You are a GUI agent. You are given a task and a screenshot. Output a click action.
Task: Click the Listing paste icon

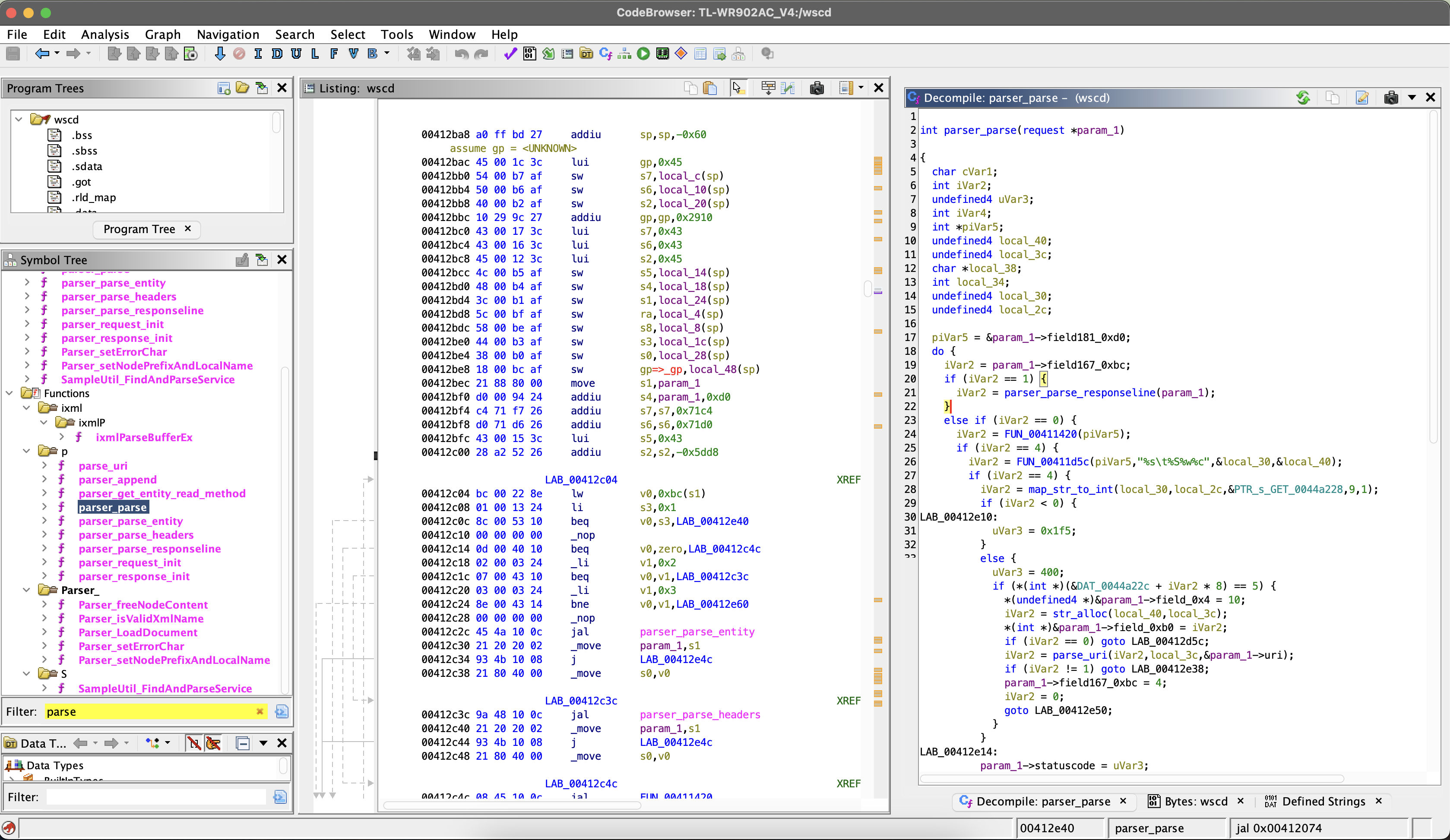click(710, 88)
